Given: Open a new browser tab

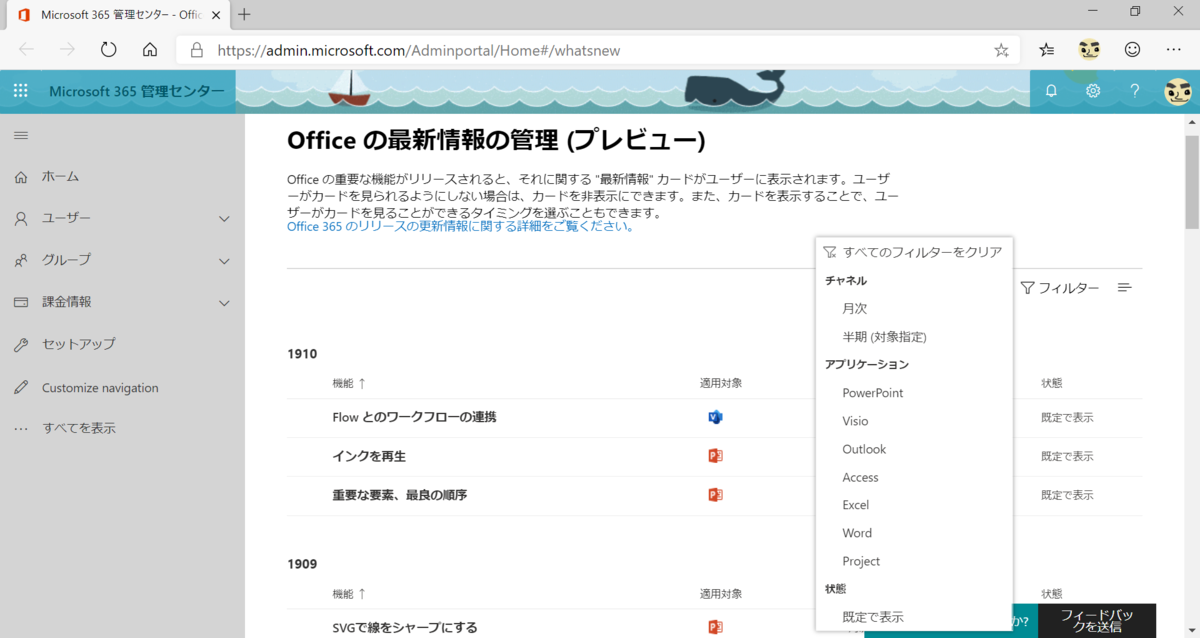Looking at the screenshot, I should coord(245,14).
